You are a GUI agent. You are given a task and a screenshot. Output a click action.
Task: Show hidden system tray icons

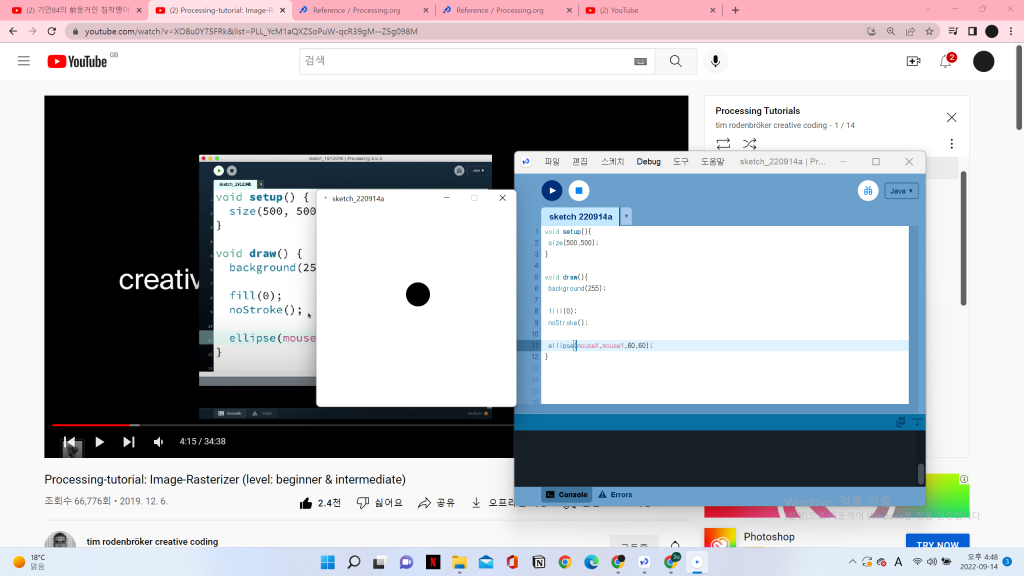coord(852,562)
